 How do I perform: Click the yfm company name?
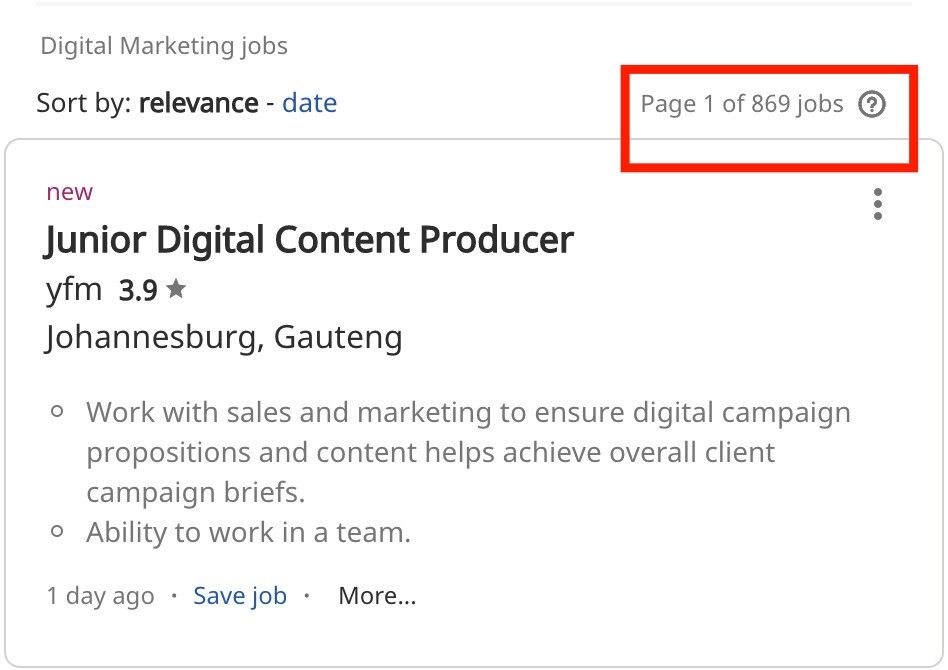74,289
